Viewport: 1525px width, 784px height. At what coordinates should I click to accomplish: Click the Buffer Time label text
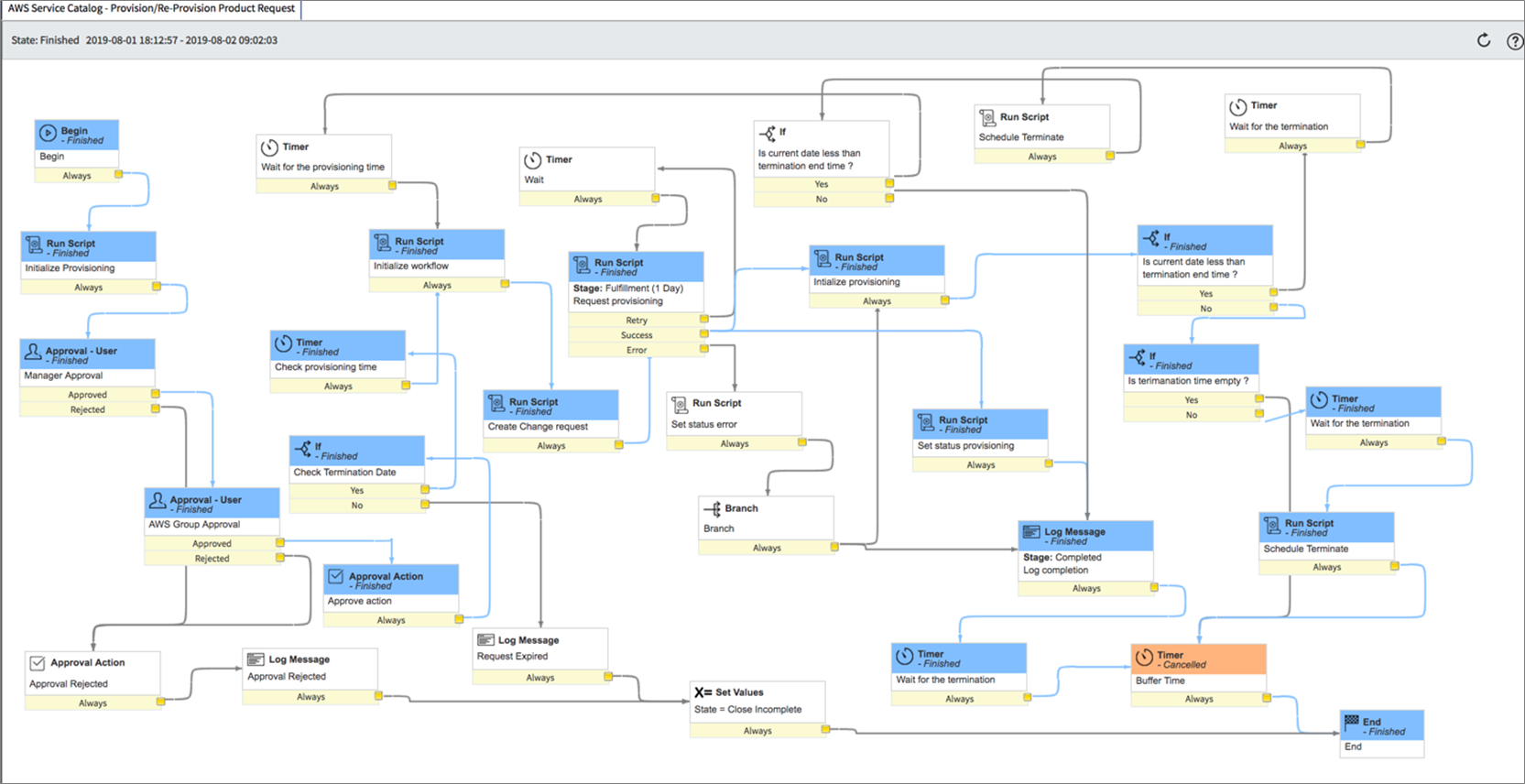(x=1160, y=681)
